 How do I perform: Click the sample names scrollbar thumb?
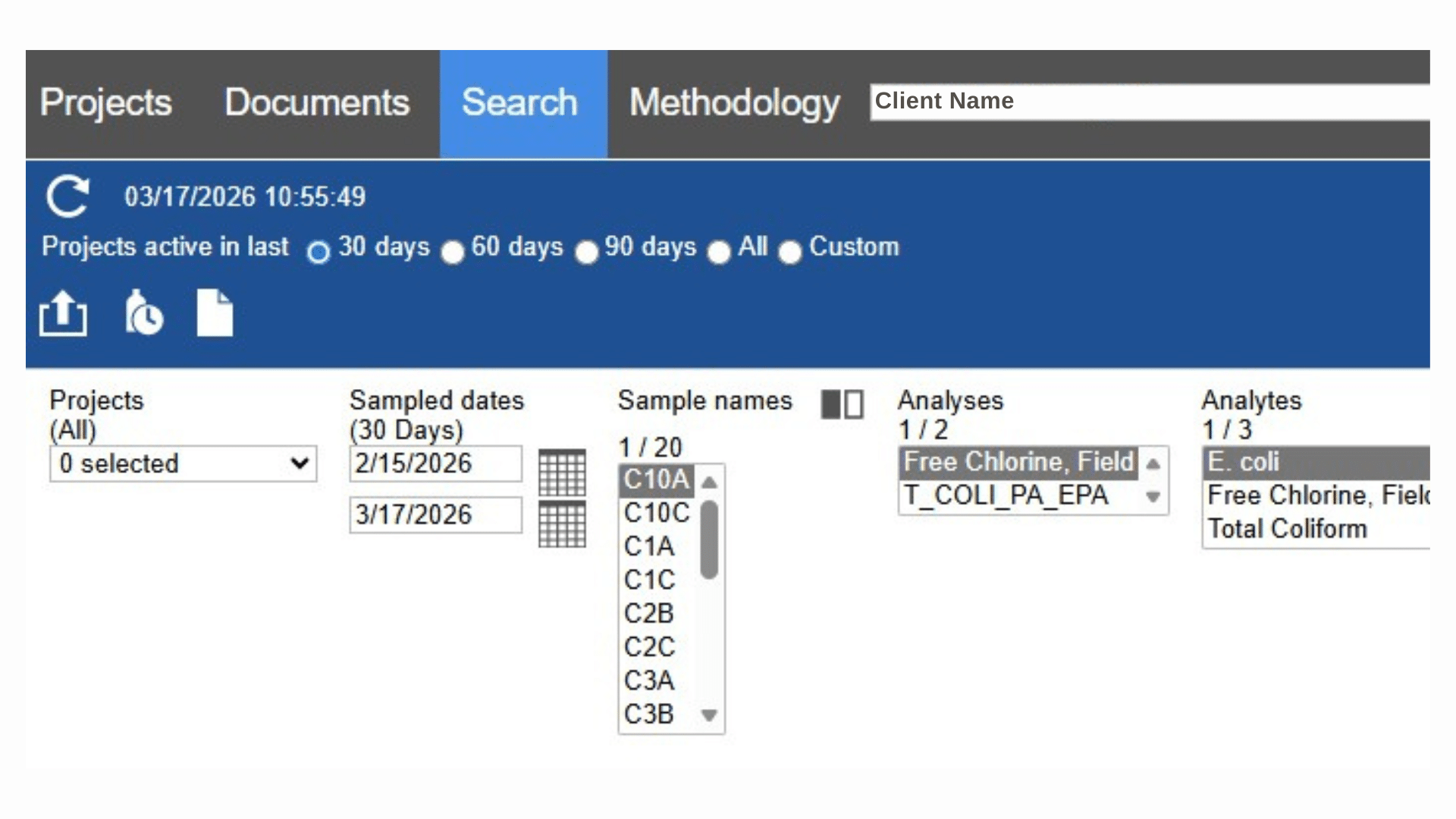click(x=710, y=539)
